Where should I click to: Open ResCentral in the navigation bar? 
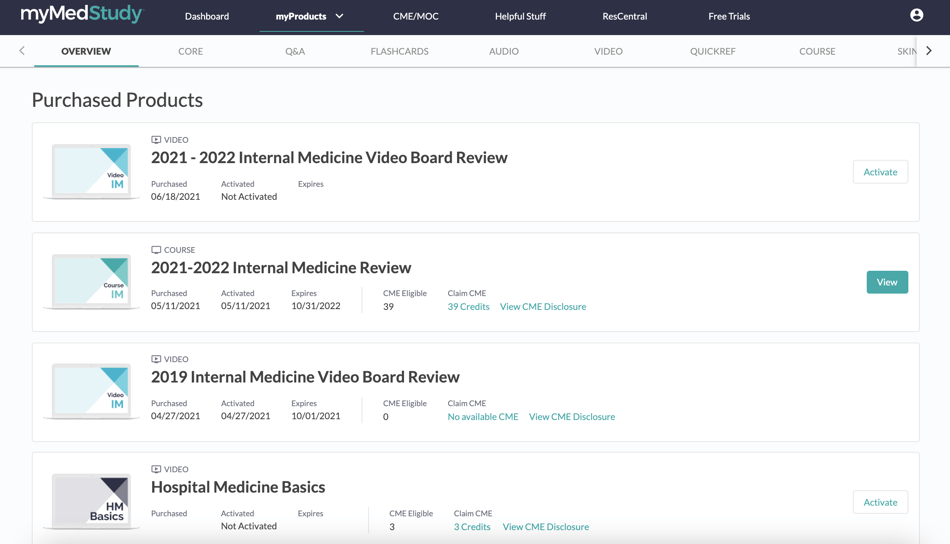[x=625, y=16]
